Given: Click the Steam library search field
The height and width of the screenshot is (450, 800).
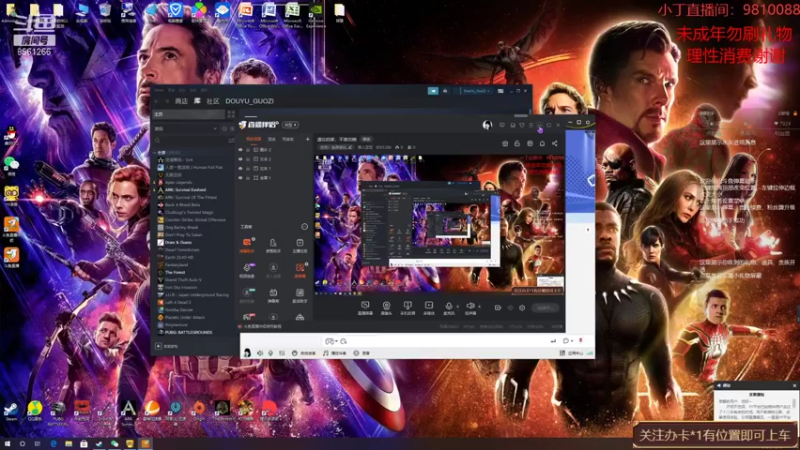Looking at the screenshot, I should (191, 140).
